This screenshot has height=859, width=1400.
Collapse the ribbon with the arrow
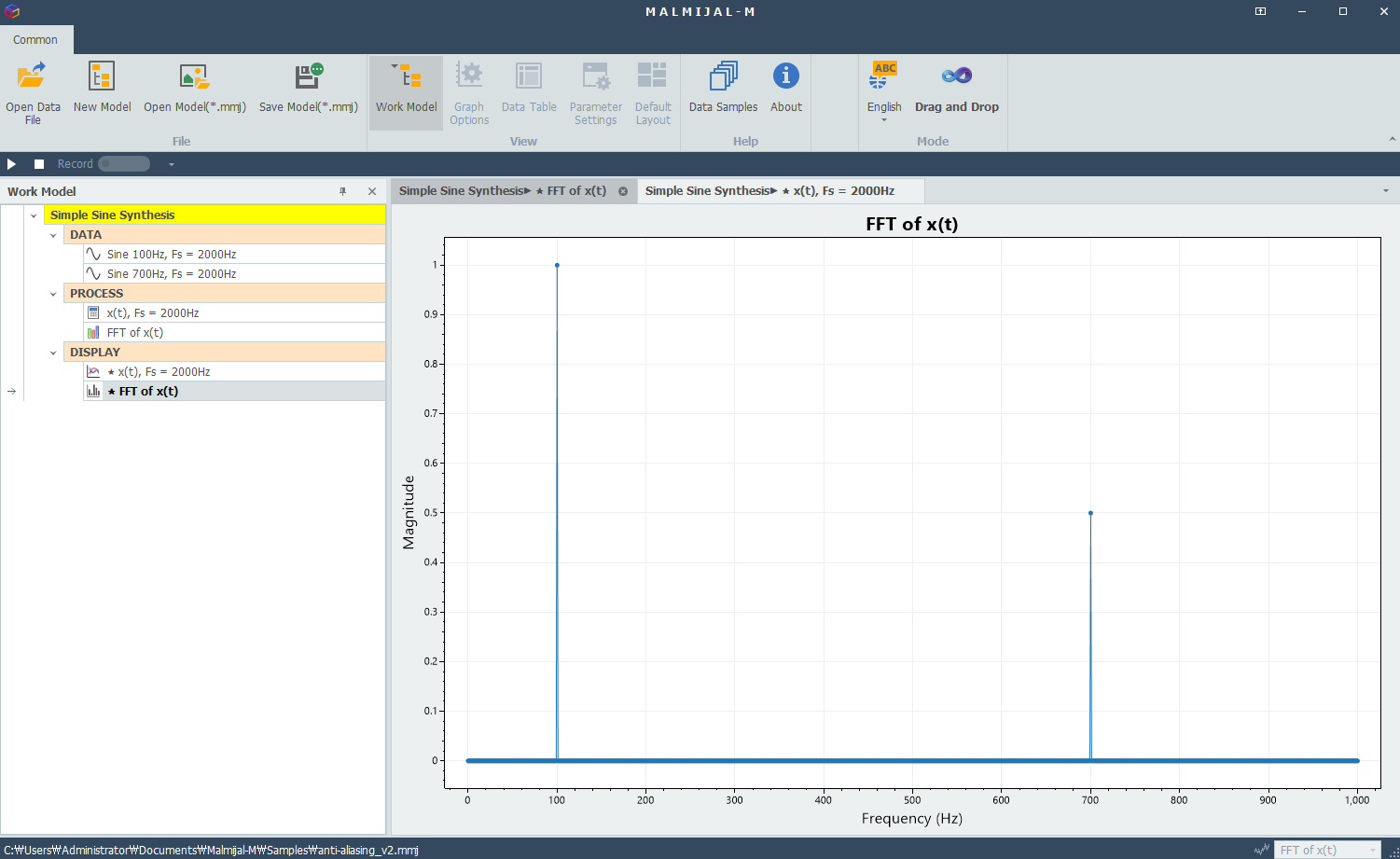coord(1393,139)
